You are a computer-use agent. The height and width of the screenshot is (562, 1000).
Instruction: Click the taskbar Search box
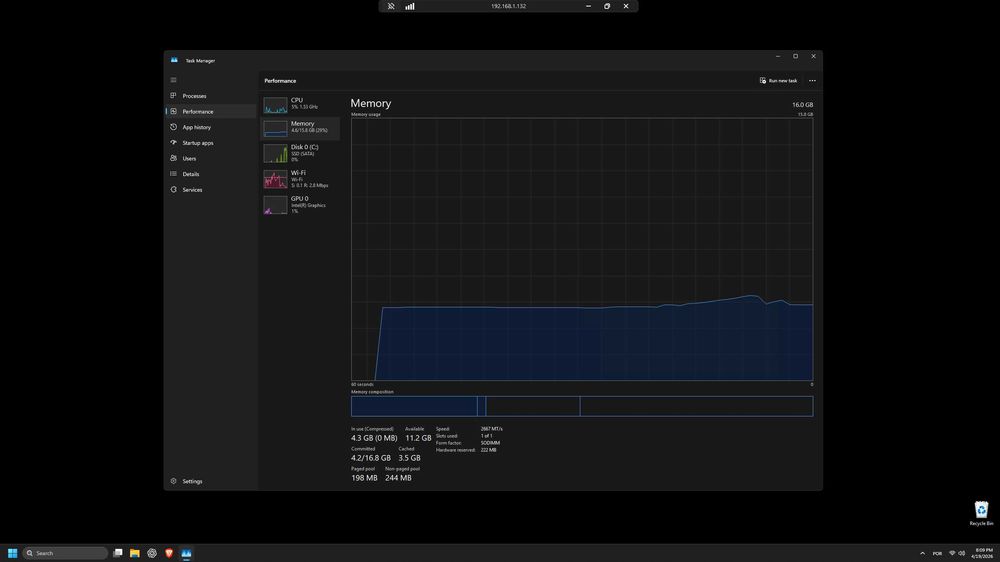click(x=66, y=553)
